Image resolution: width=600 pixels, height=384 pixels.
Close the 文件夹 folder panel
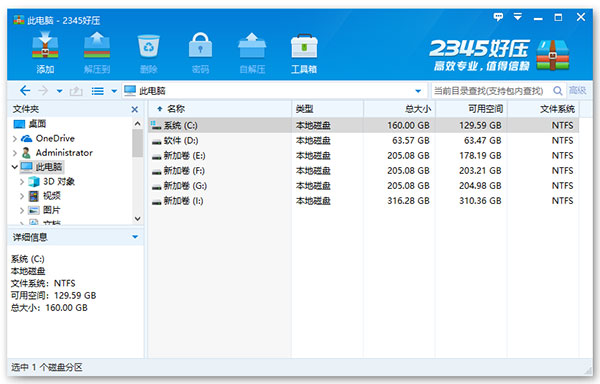pyautogui.click(x=135, y=109)
